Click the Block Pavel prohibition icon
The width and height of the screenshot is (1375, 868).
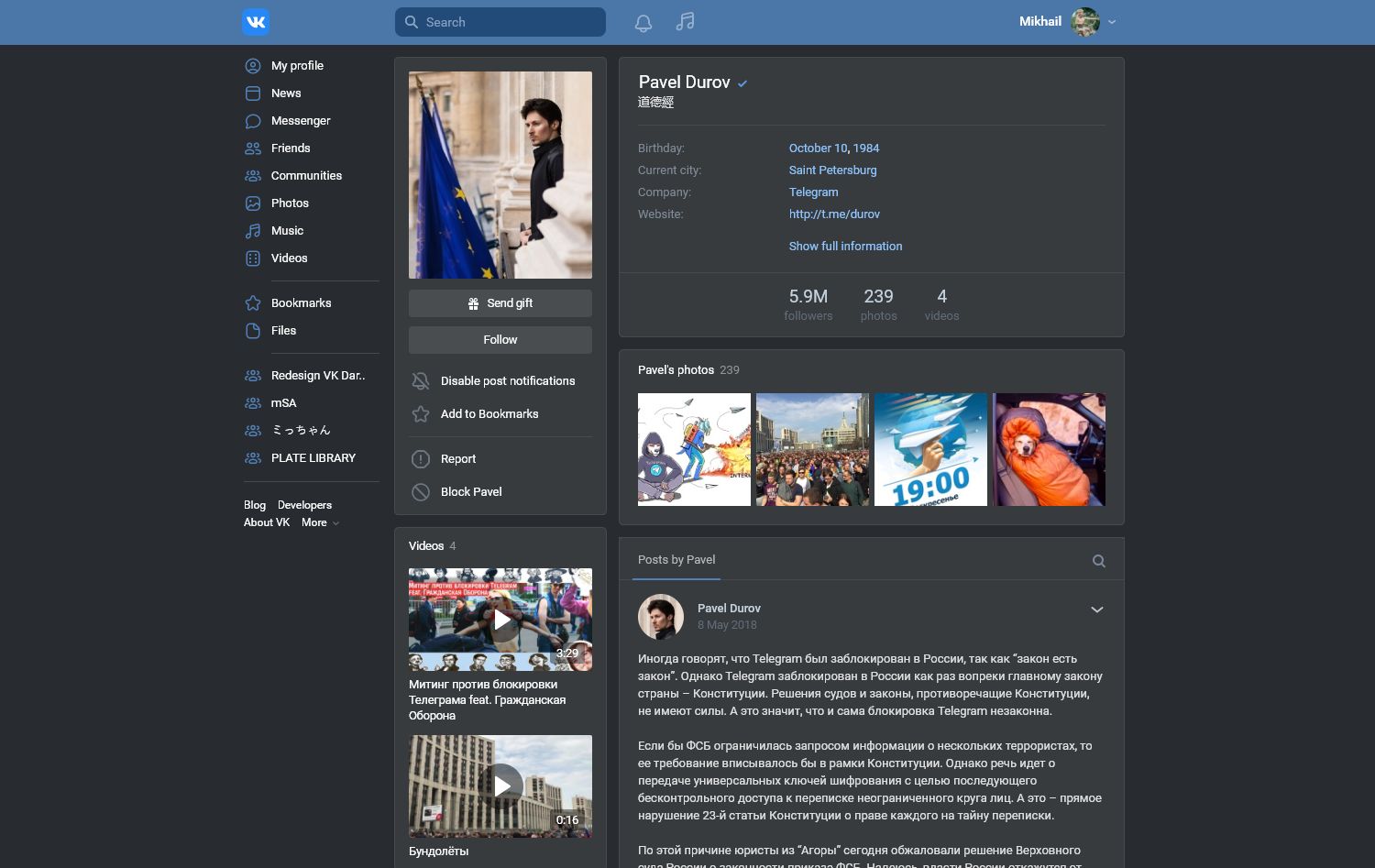[421, 492]
